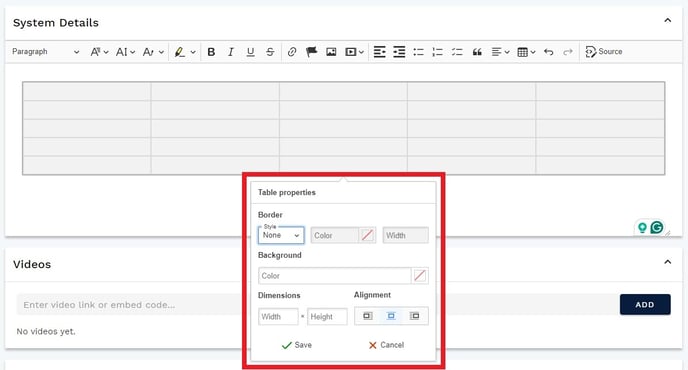The image size is (688, 370).
Task: Toggle underline formatting
Action: [250, 52]
